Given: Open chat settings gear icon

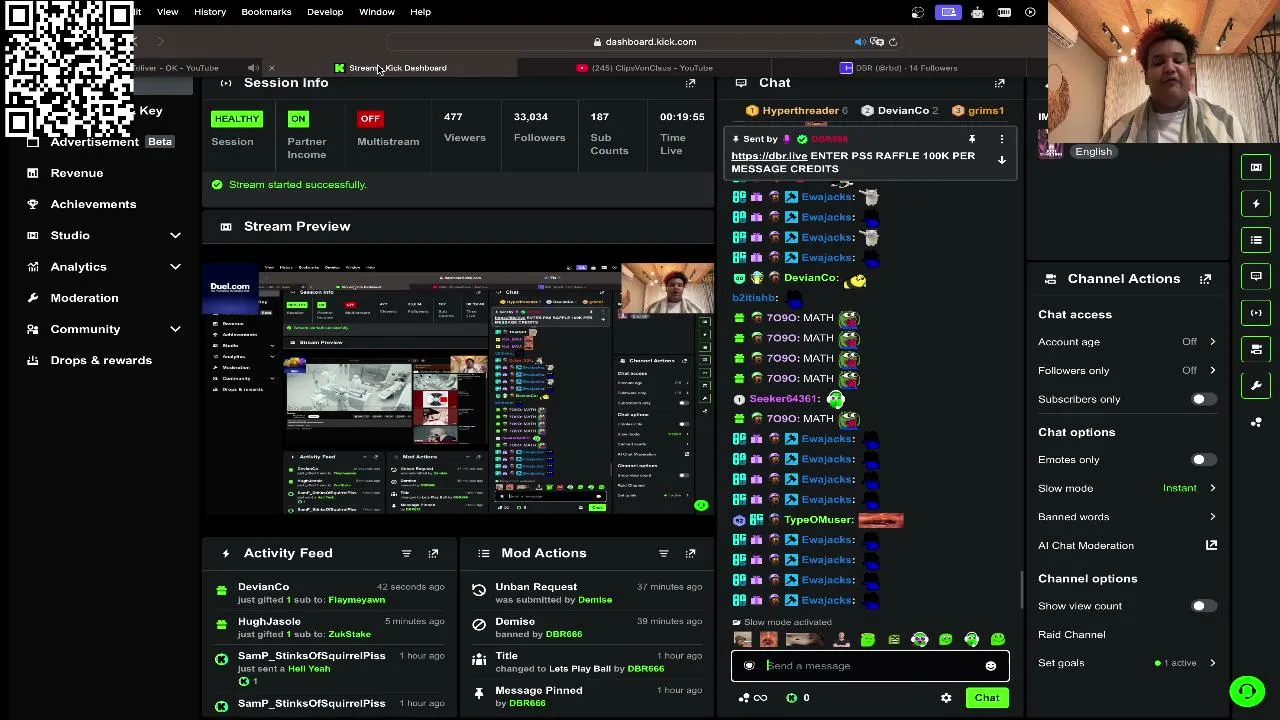Looking at the screenshot, I should [x=946, y=698].
